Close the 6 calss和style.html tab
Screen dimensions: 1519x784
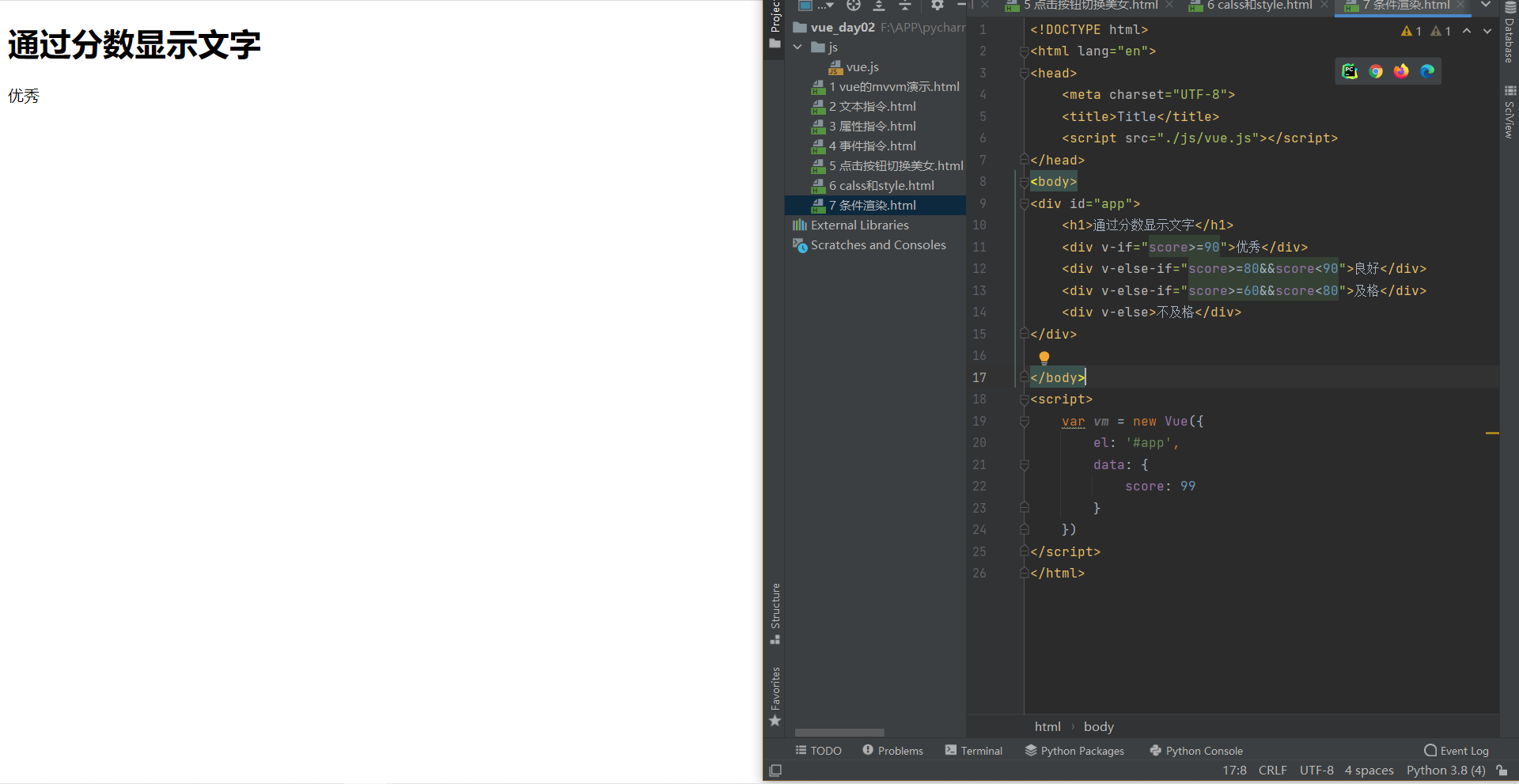pos(1324,6)
